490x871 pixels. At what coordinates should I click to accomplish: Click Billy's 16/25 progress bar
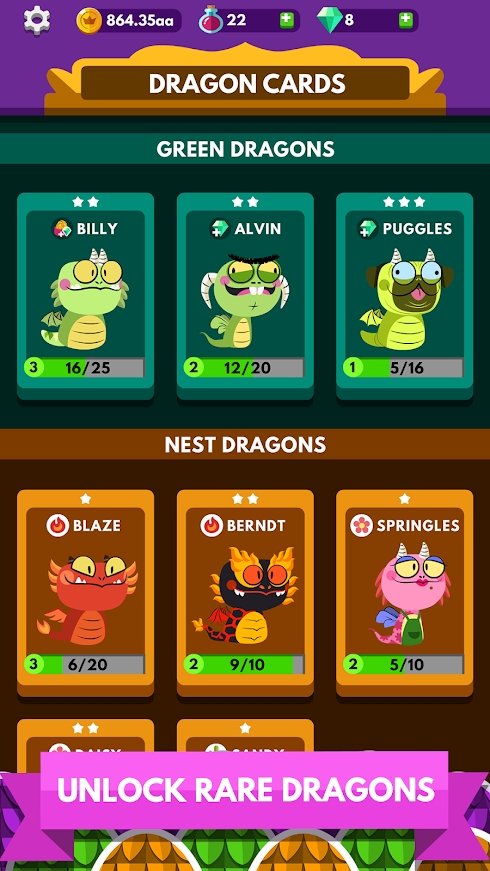pos(84,367)
